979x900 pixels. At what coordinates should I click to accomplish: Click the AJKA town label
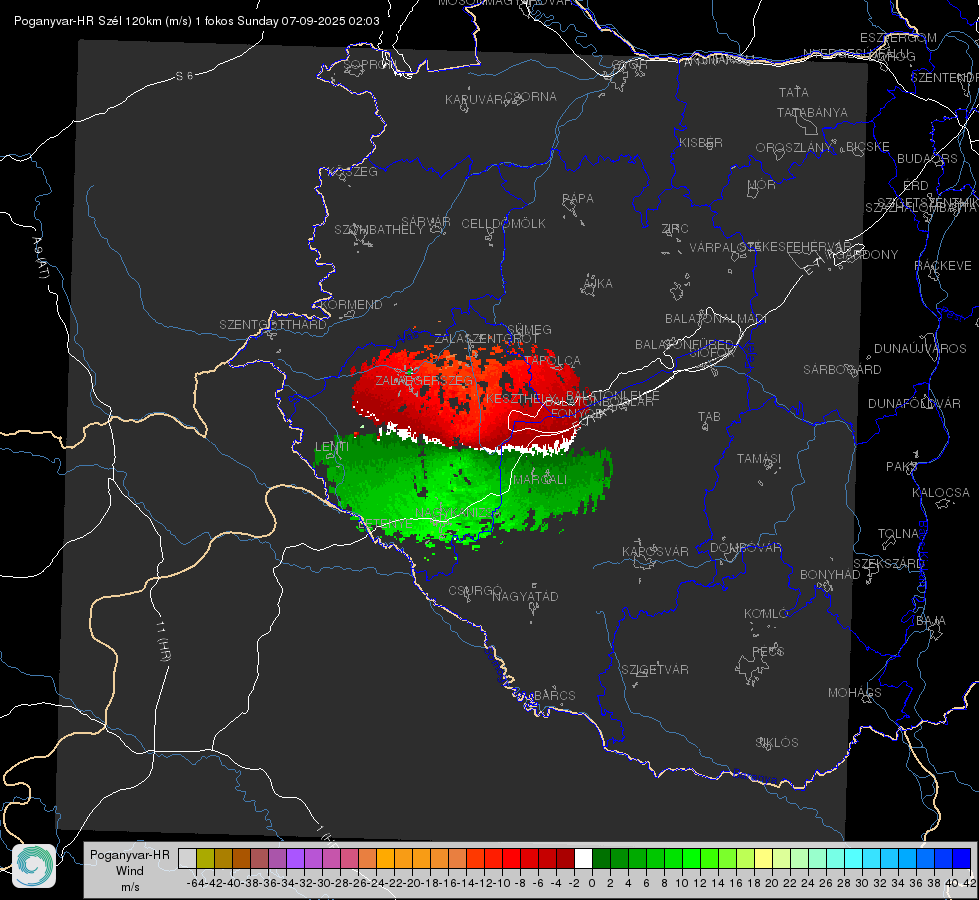(x=598, y=284)
